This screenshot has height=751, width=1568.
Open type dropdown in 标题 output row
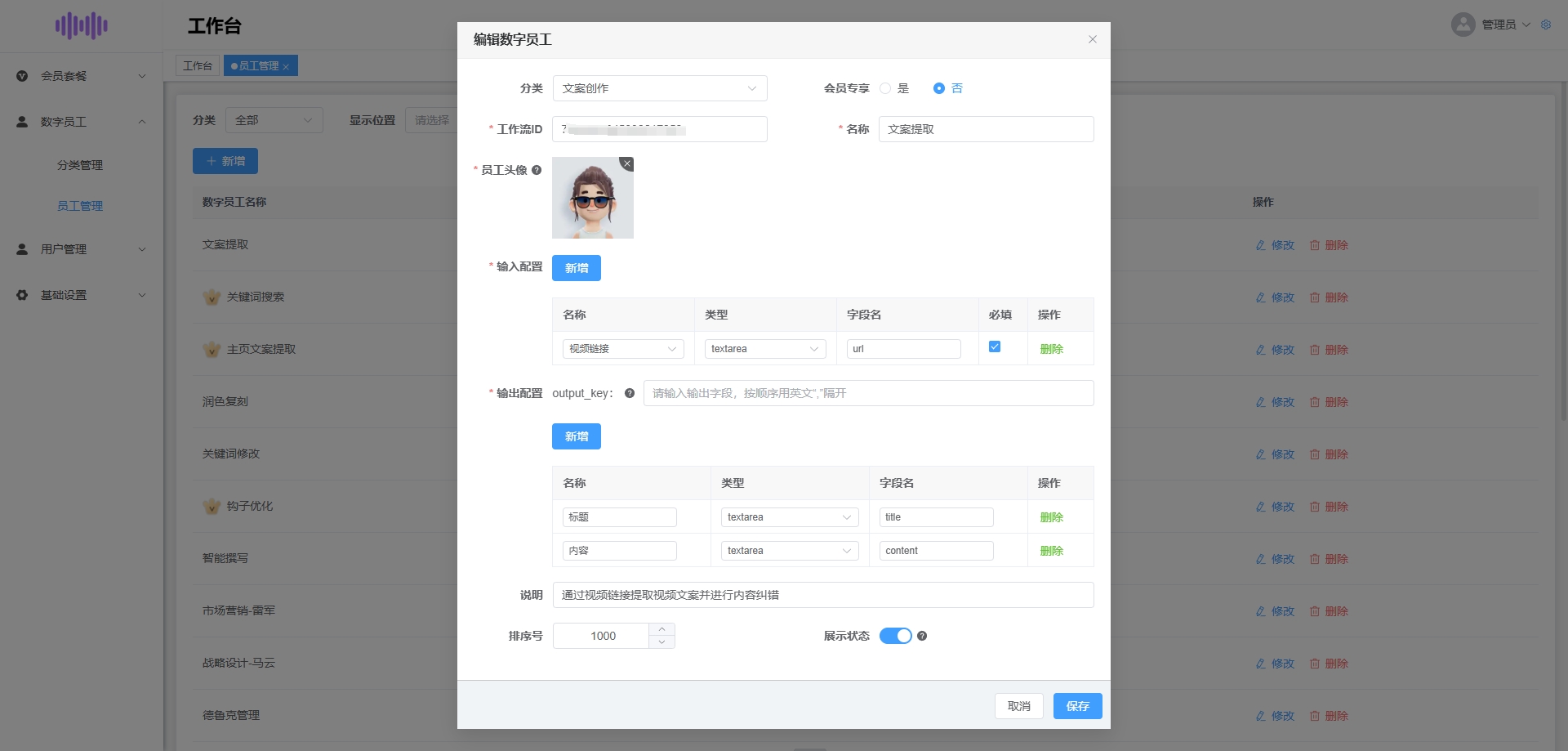point(790,517)
